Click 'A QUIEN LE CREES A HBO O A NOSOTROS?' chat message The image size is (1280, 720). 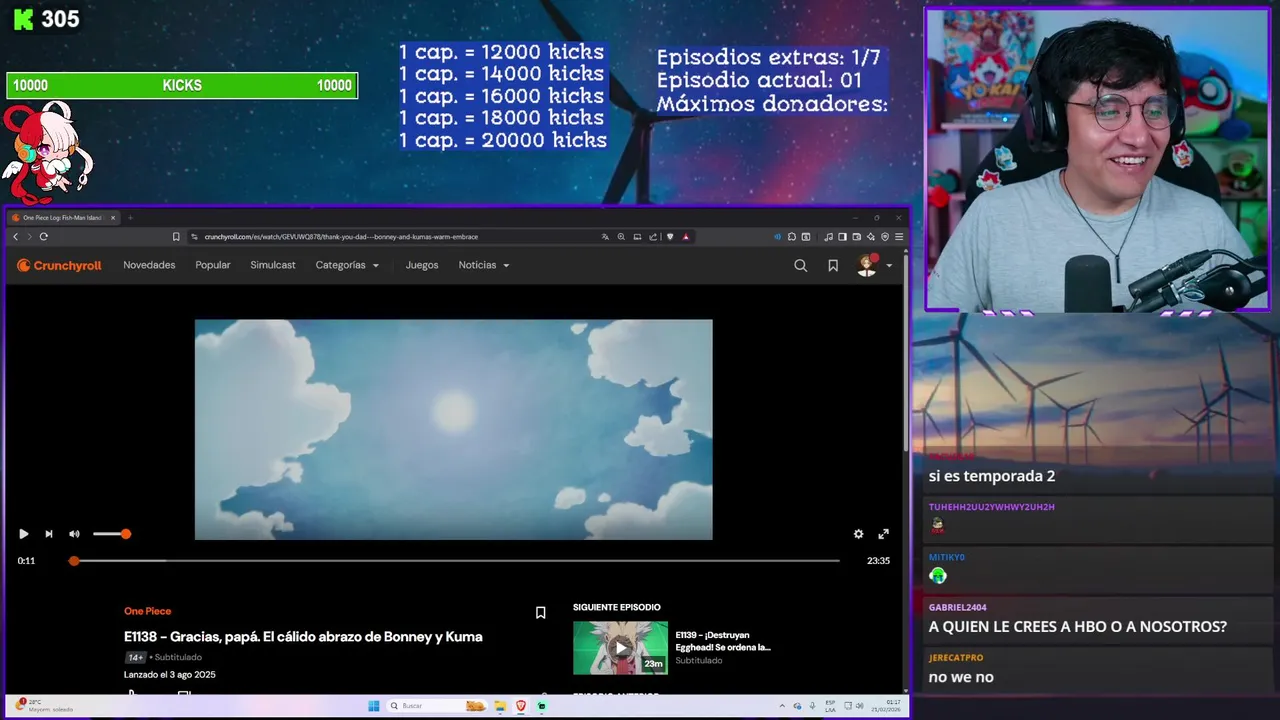point(1077,627)
